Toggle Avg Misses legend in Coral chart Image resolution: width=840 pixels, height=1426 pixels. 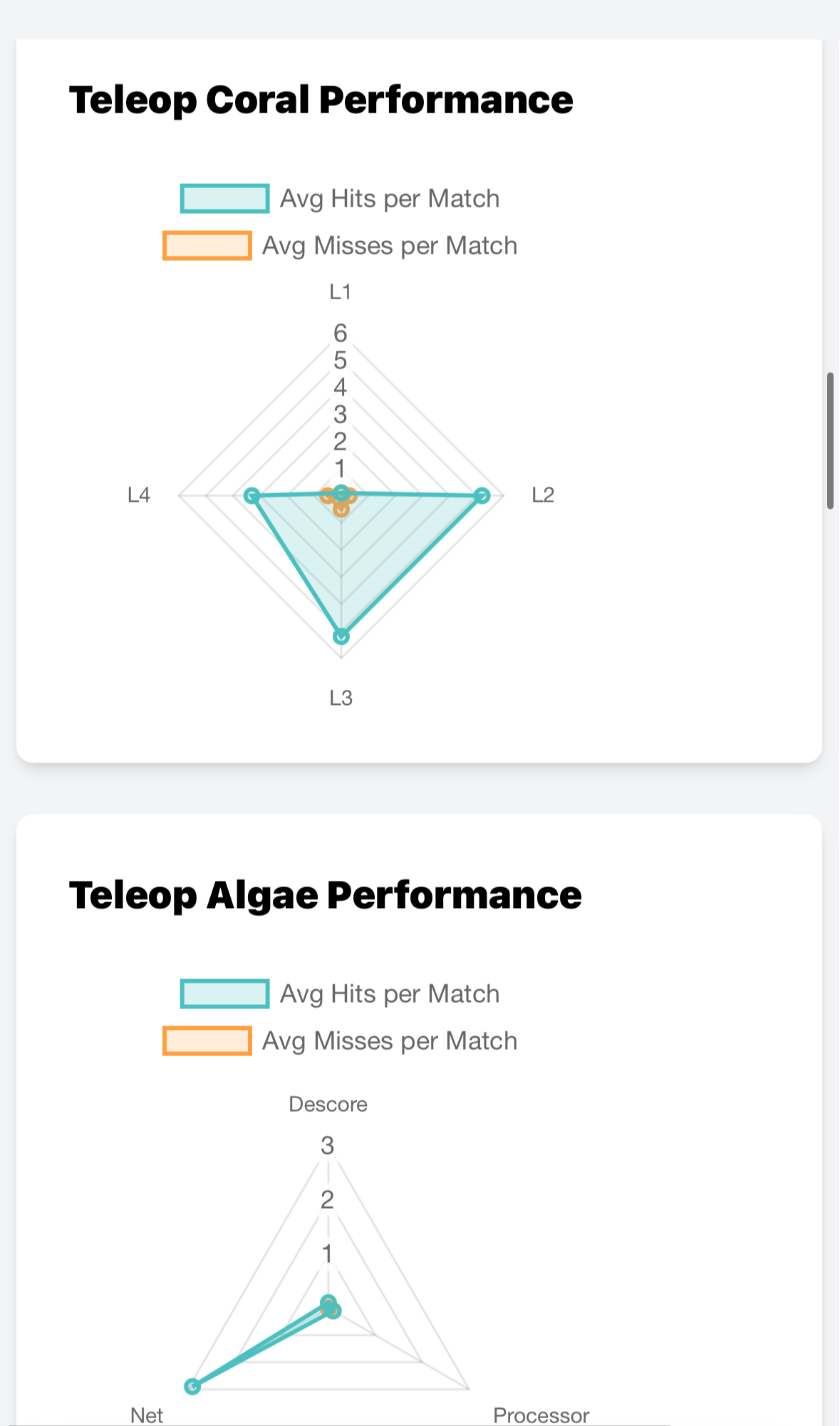[x=341, y=245]
